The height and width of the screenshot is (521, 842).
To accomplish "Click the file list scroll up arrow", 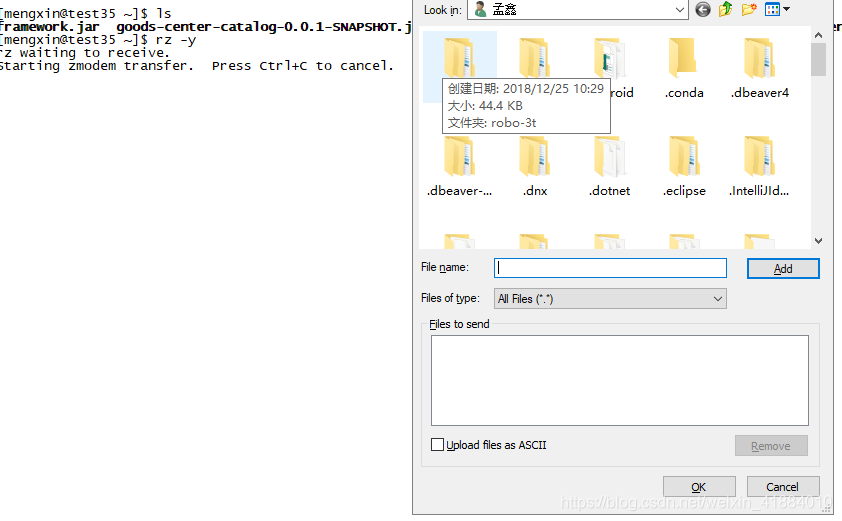I will coord(818,35).
